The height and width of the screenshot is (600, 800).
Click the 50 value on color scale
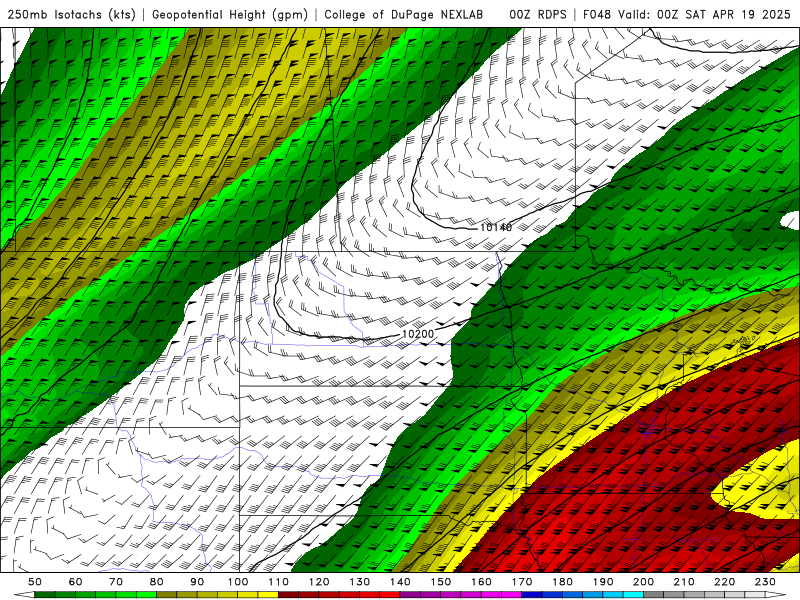pos(35,582)
